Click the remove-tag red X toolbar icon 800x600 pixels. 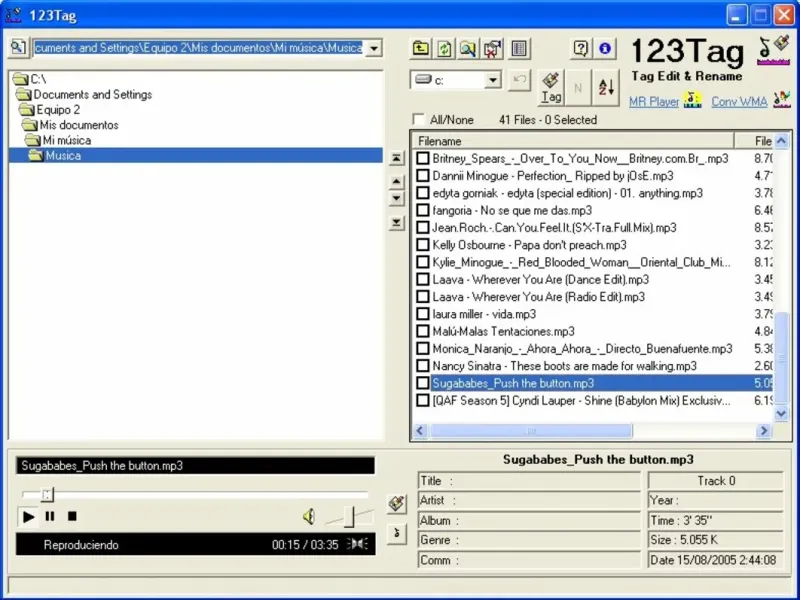[492, 48]
